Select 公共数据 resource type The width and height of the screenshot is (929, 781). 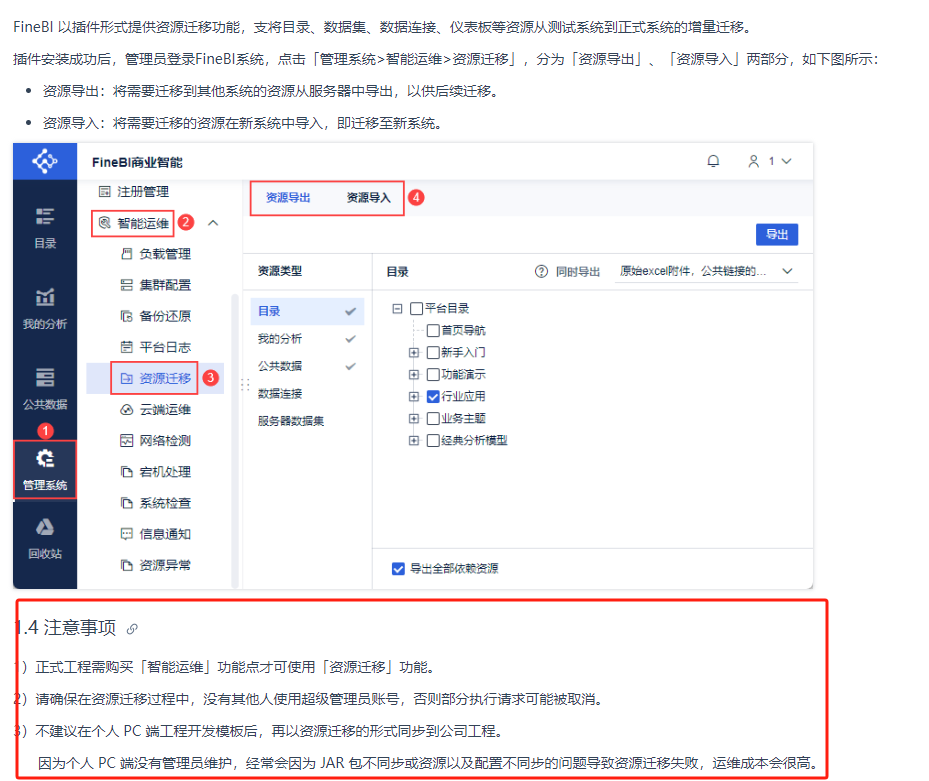[x=307, y=366]
